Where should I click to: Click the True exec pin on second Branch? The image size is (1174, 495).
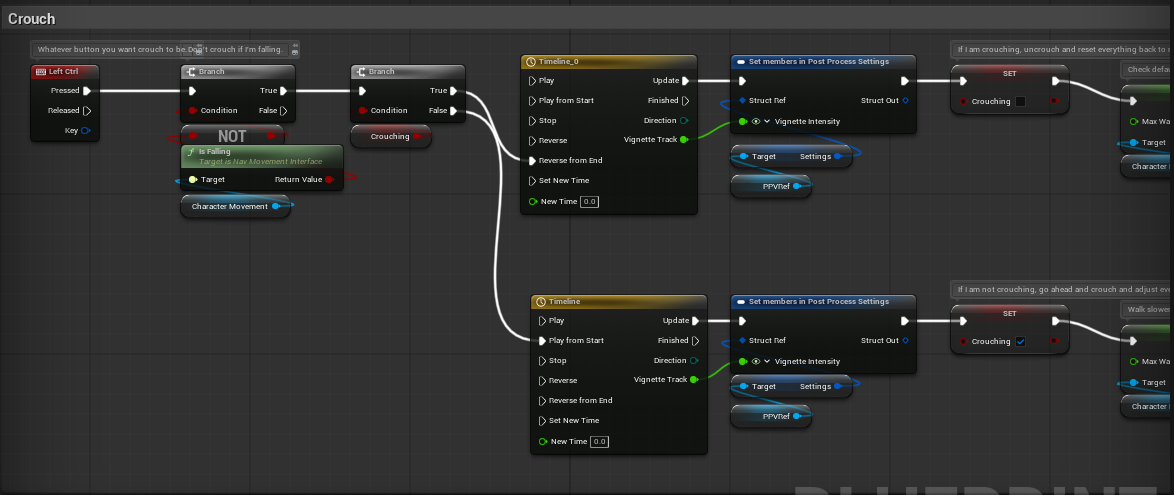coord(454,91)
